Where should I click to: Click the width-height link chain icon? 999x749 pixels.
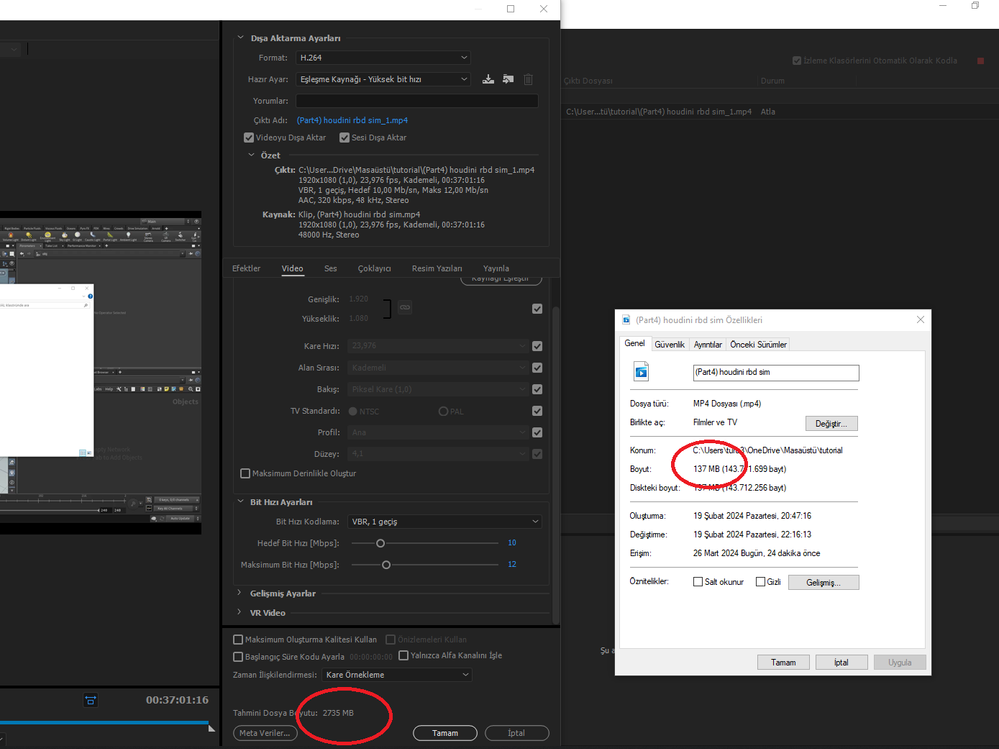click(405, 308)
